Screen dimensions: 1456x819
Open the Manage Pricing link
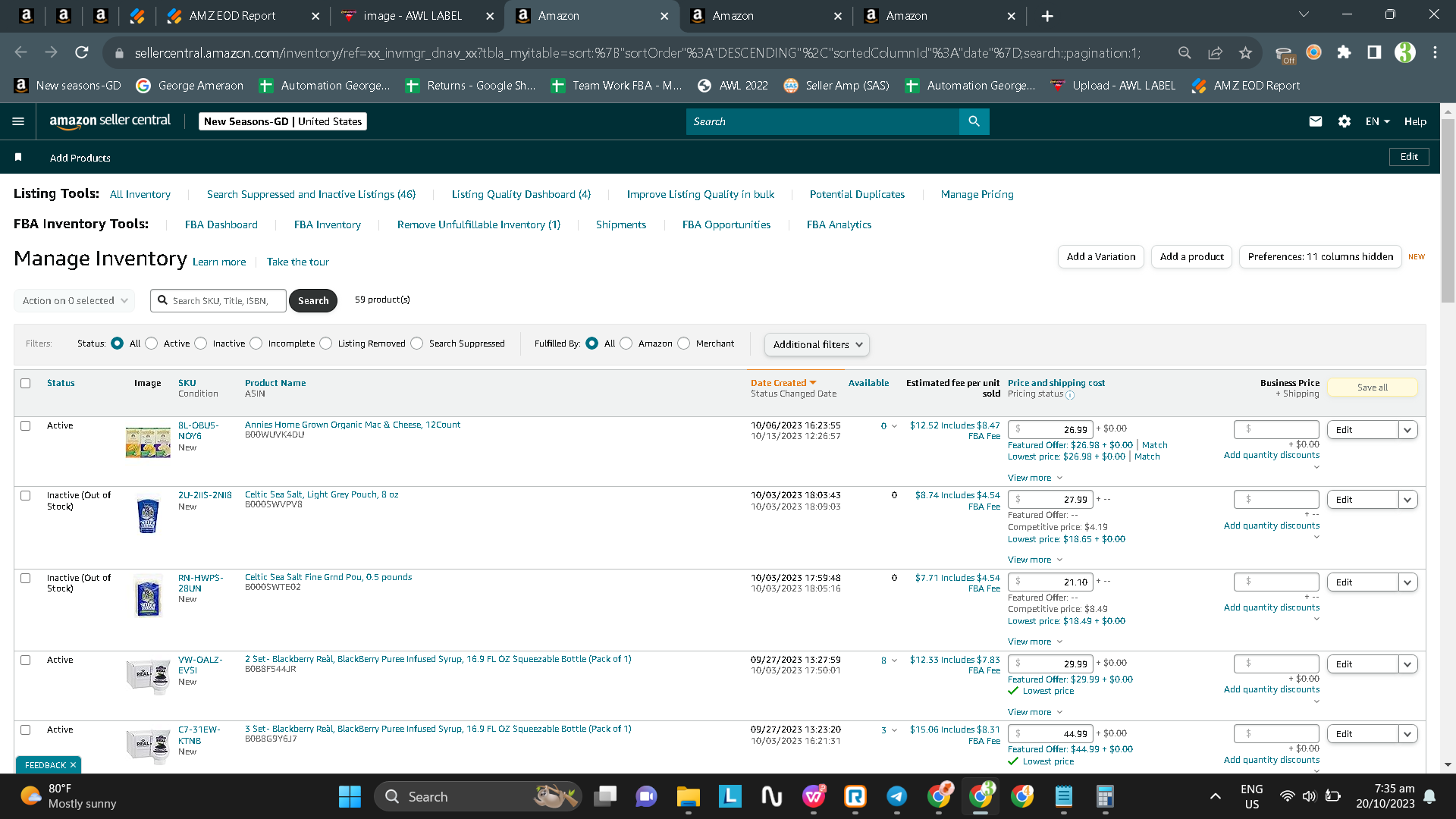click(977, 194)
